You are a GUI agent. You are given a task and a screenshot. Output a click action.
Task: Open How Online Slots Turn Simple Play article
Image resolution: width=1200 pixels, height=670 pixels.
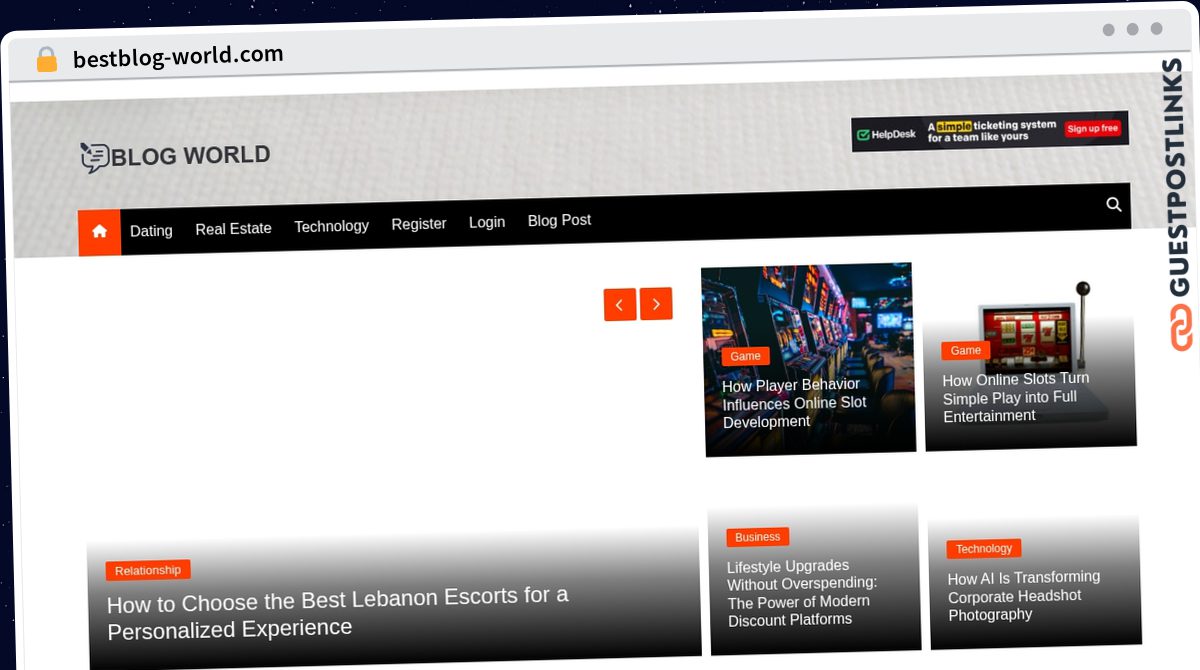(1015, 397)
